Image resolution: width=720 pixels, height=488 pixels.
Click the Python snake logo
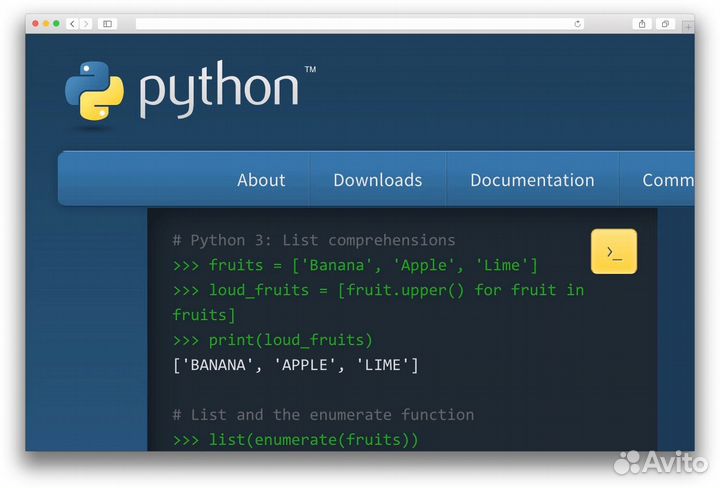point(95,91)
